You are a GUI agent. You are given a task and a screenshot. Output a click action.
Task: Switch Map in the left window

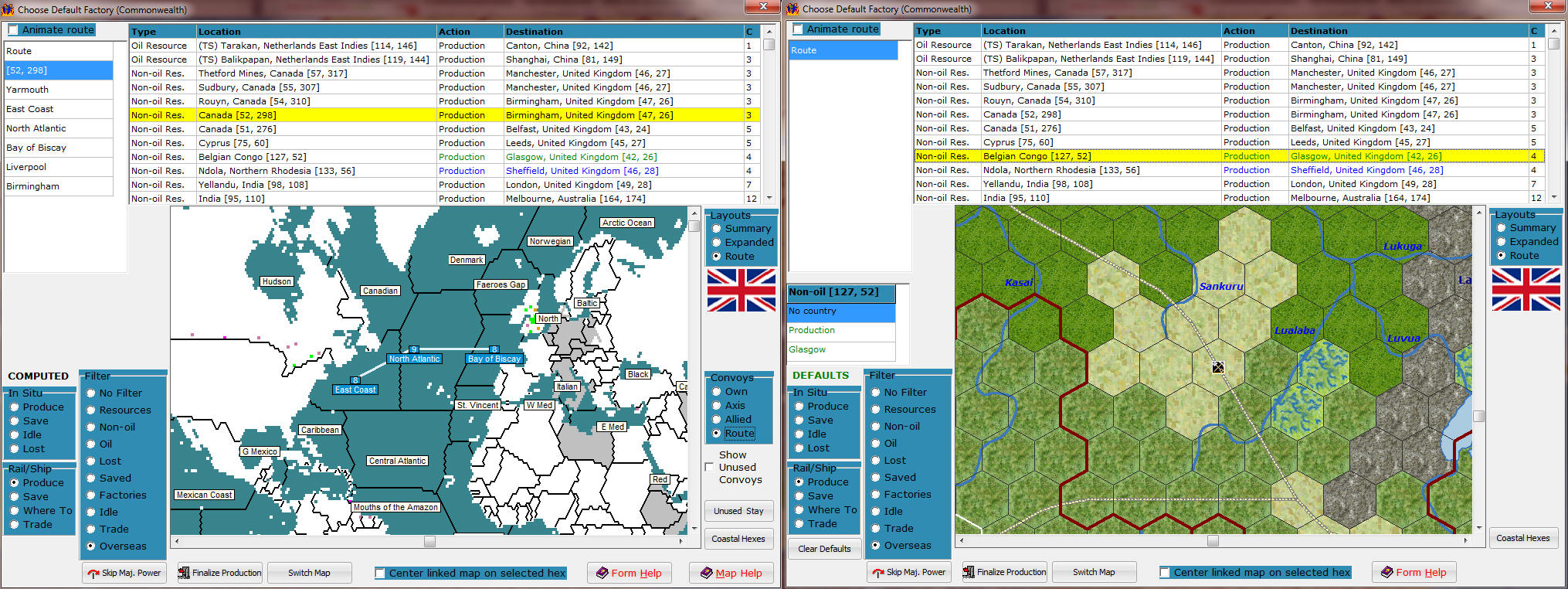coord(309,573)
